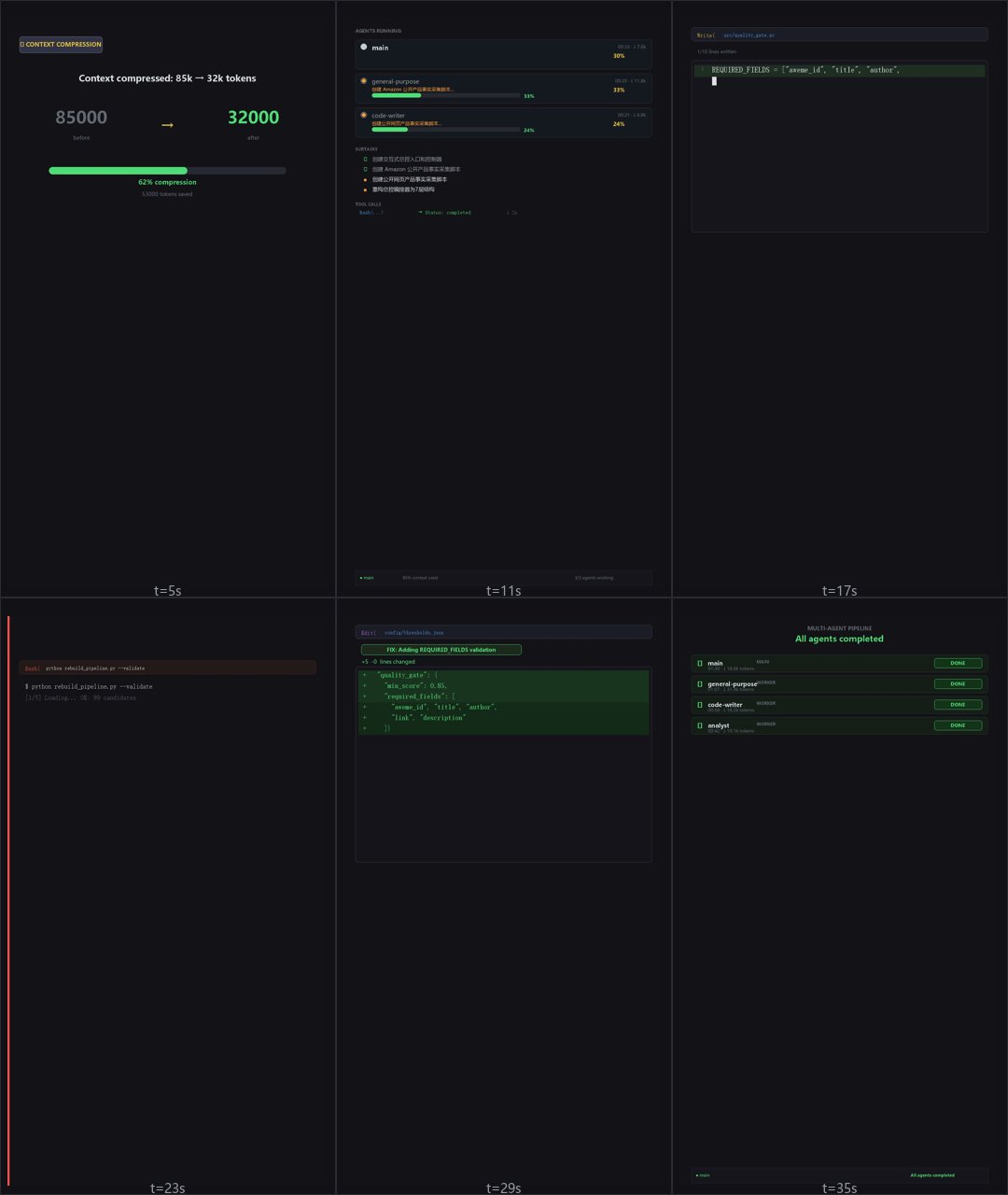
Task: Click the grey 85000 before value
Action: [x=81, y=117]
